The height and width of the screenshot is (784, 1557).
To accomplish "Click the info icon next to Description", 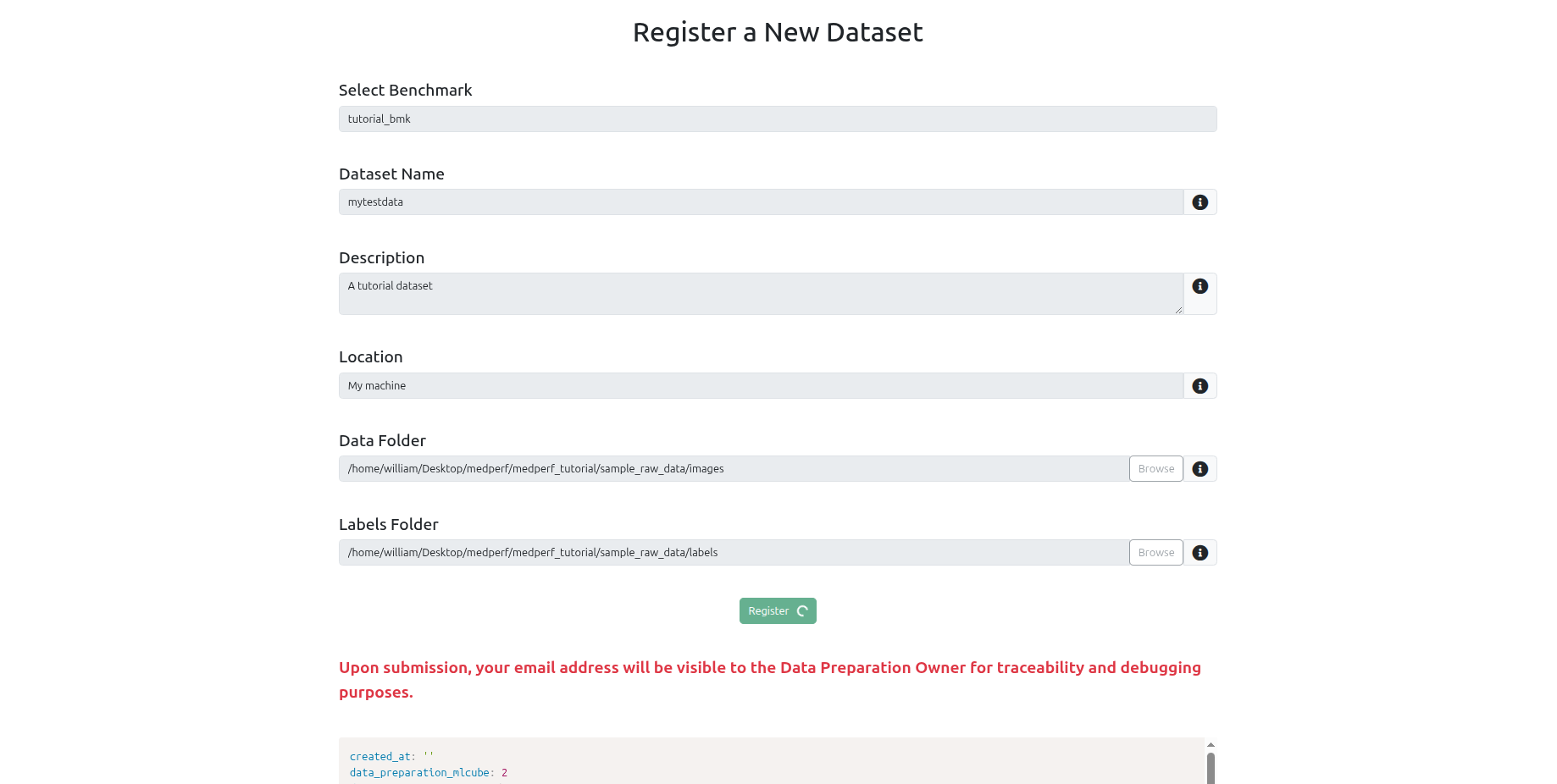I will 1200,286.
